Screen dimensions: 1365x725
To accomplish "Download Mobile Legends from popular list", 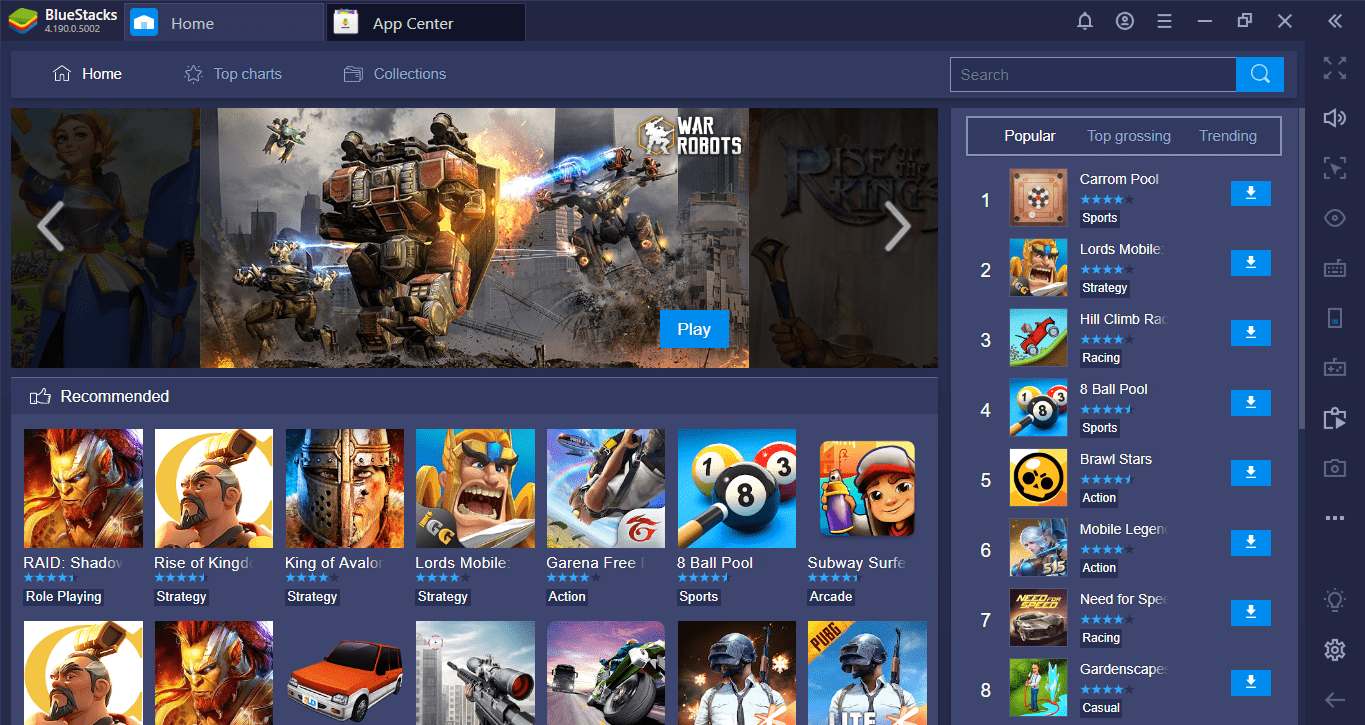I will pyautogui.click(x=1250, y=543).
